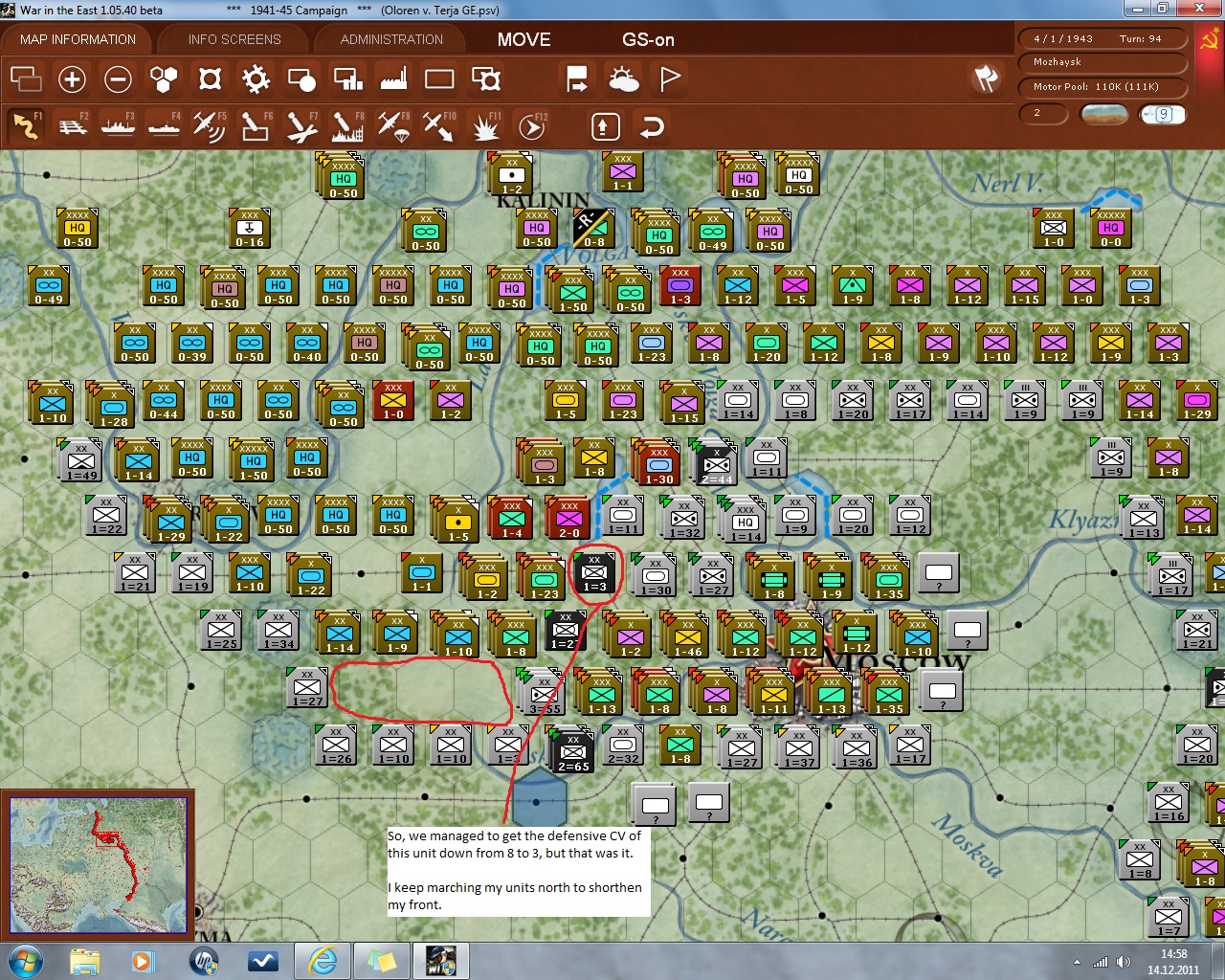Open Sticky Notes from taskbar

coord(382,960)
